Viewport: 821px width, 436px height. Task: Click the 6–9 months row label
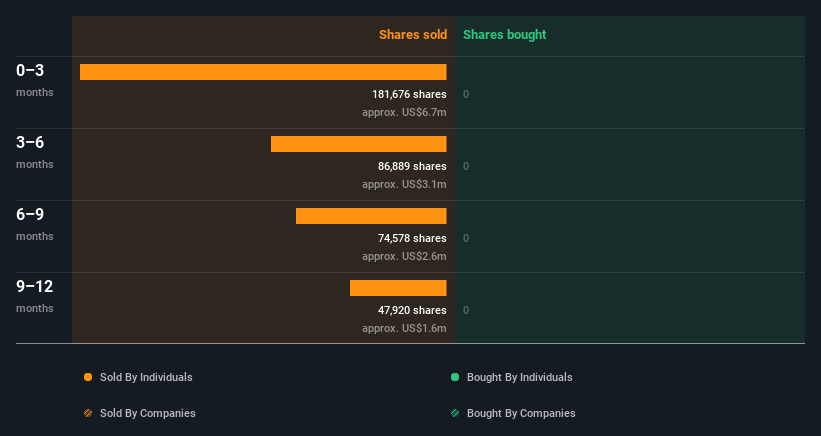click(35, 224)
